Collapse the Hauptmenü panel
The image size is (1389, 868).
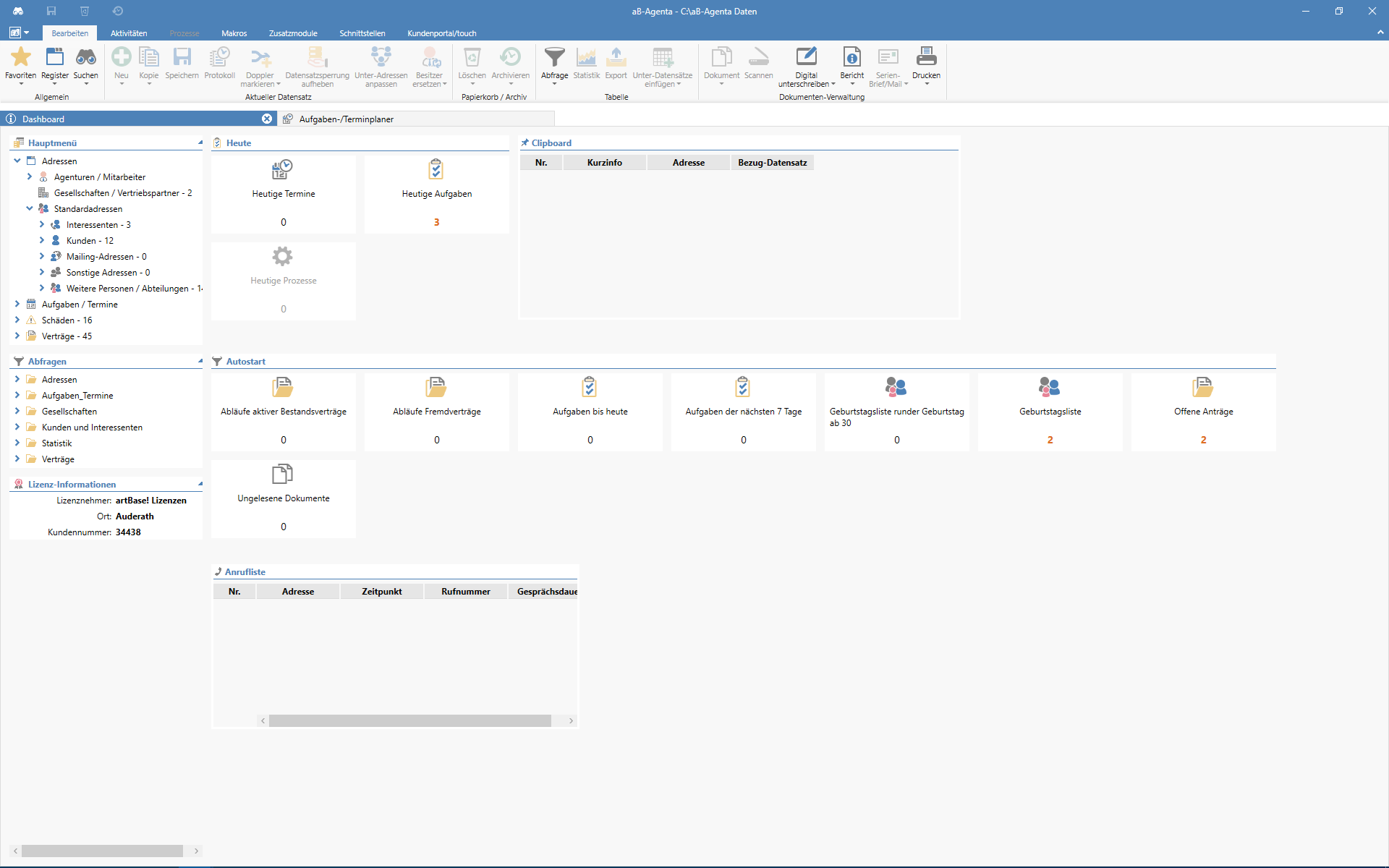[200, 142]
